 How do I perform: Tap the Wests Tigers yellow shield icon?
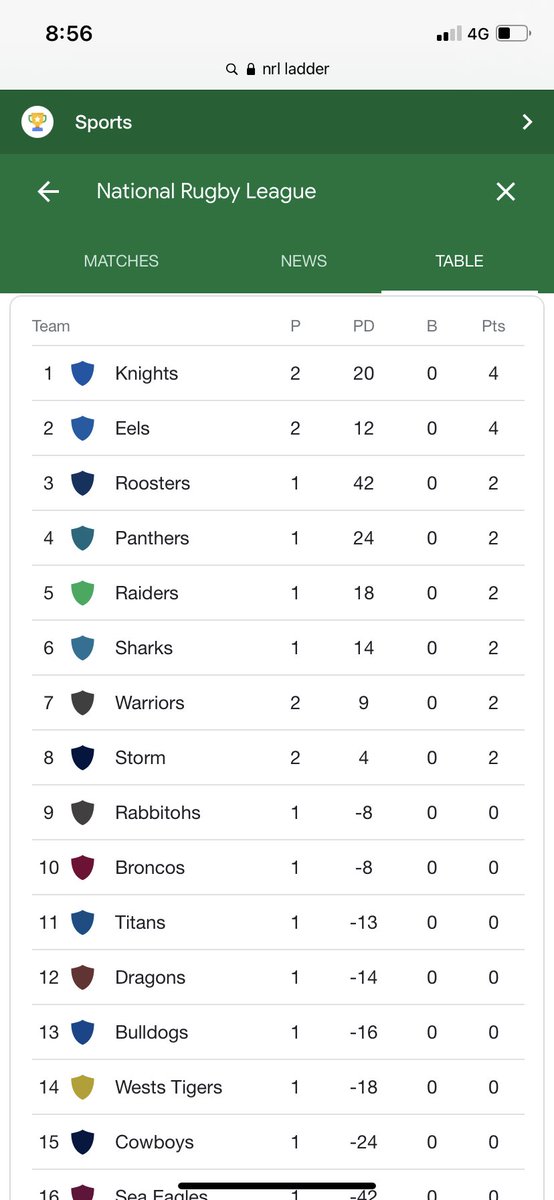click(83, 1087)
